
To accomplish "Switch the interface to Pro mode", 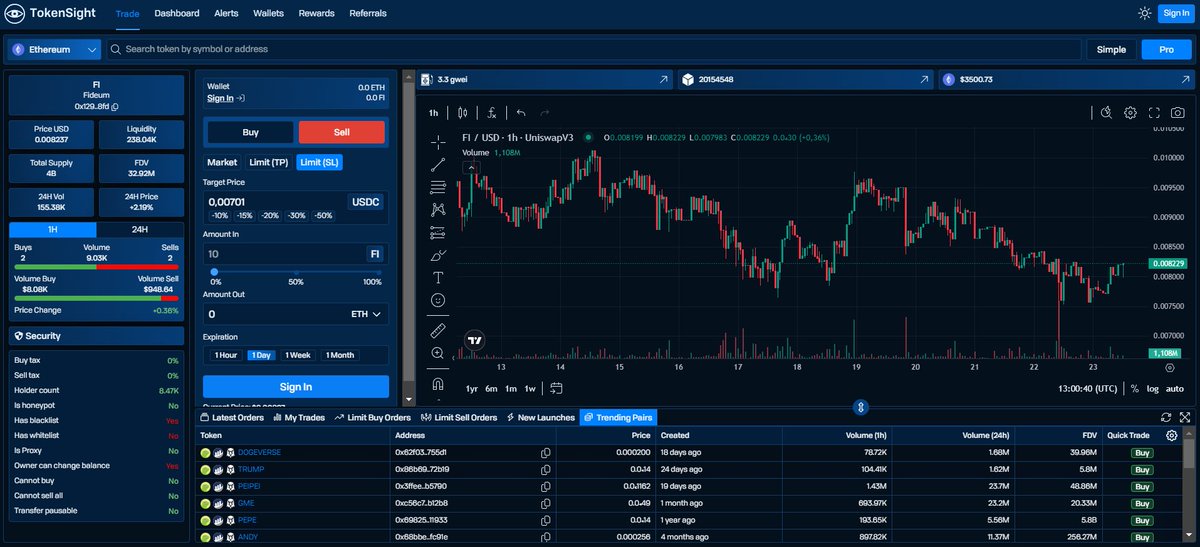I will coord(1166,49).
